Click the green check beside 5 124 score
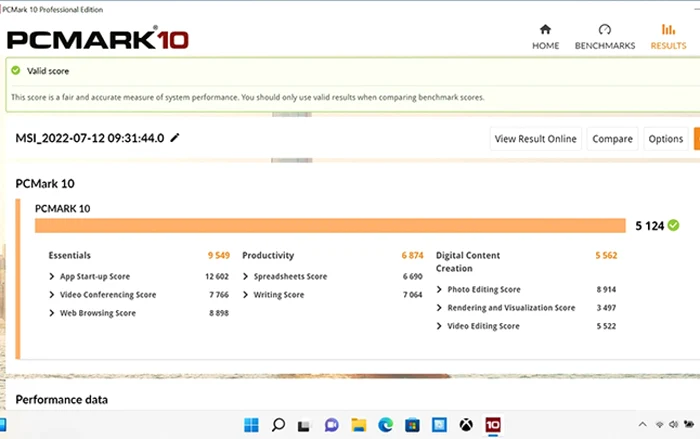 (x=673, y=226)
